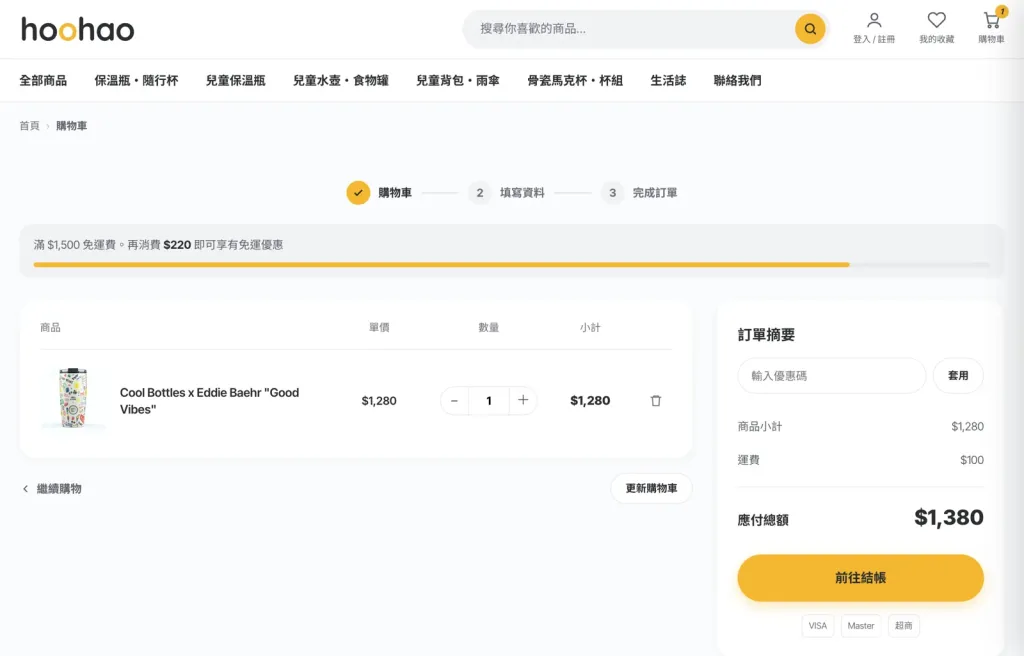Increase quantity with plus button
1024x656 pixels.
(523, 400)
